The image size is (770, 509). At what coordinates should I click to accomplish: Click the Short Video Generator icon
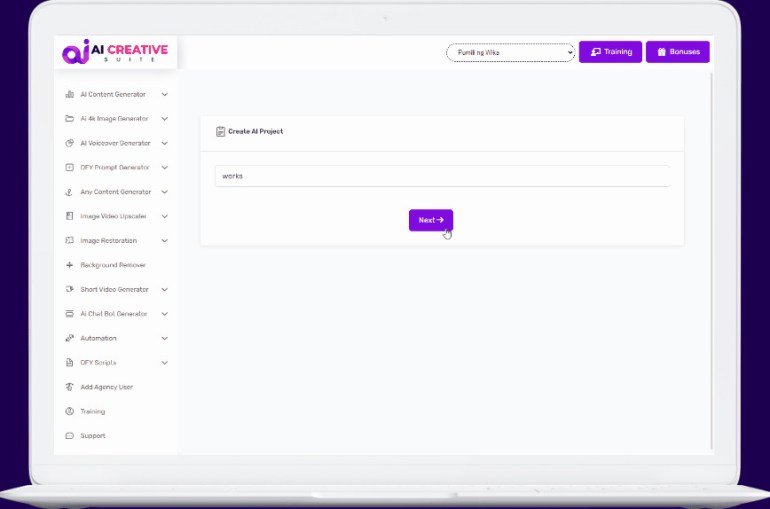[70, 289]
